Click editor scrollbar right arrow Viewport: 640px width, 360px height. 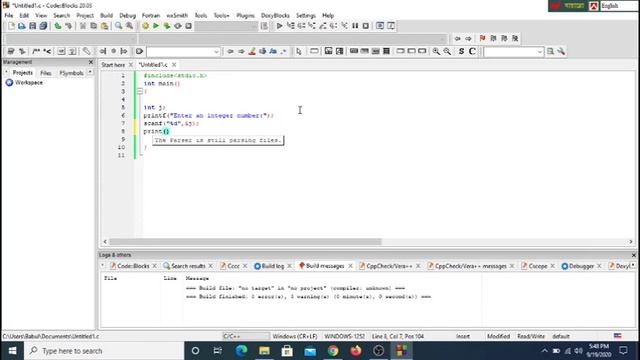(631, 242)
